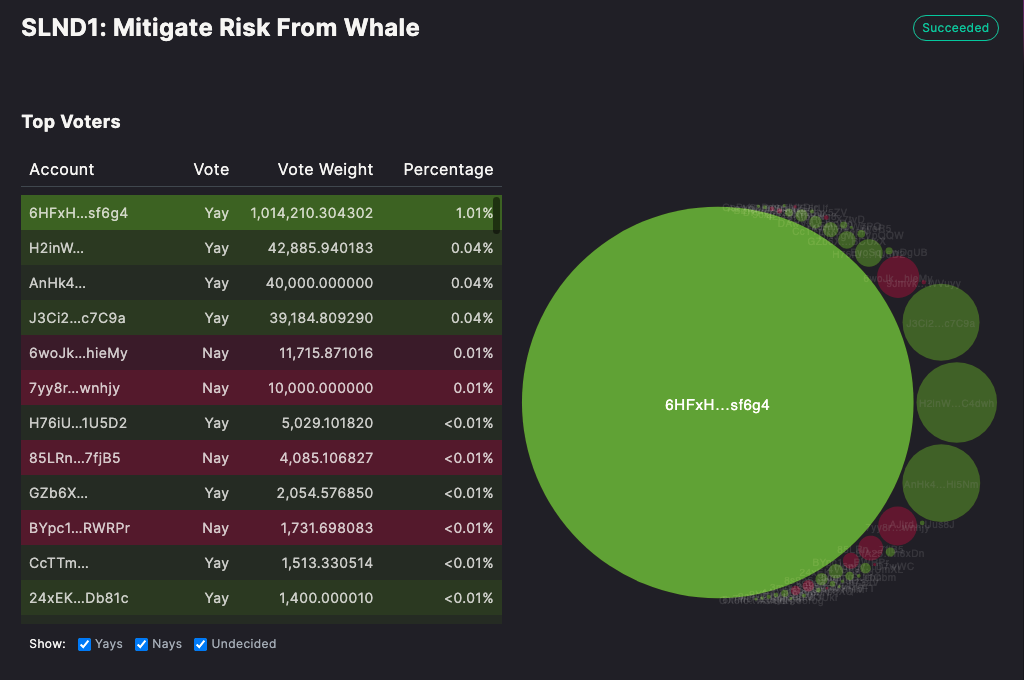This screenshot has height=680, width=1024.
Task: Select the H2inW...C4dwh bubble in chart
Action: coord(957,403)
